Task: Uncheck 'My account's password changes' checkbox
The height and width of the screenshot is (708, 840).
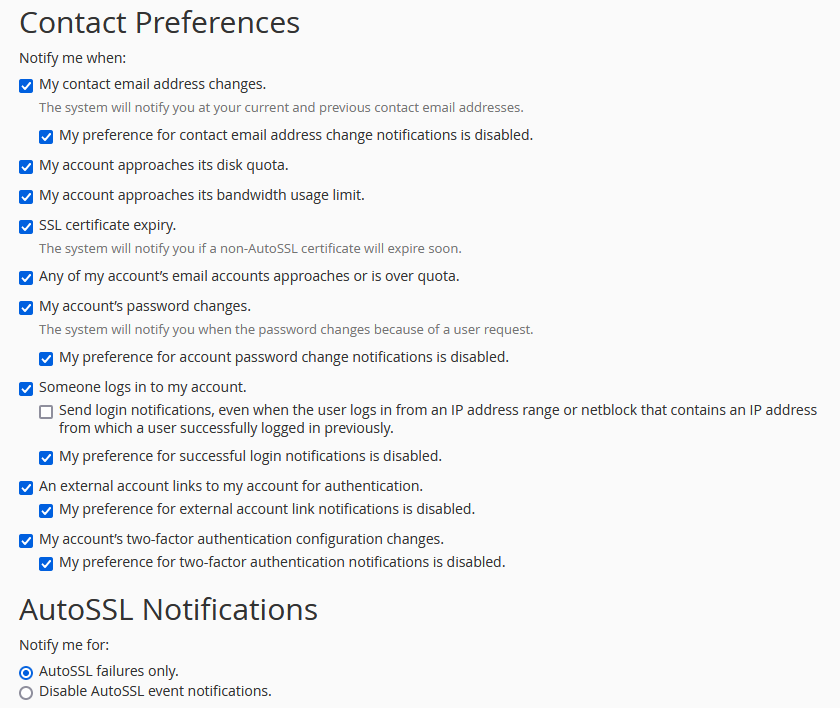Action: click(x=26, y=307)
